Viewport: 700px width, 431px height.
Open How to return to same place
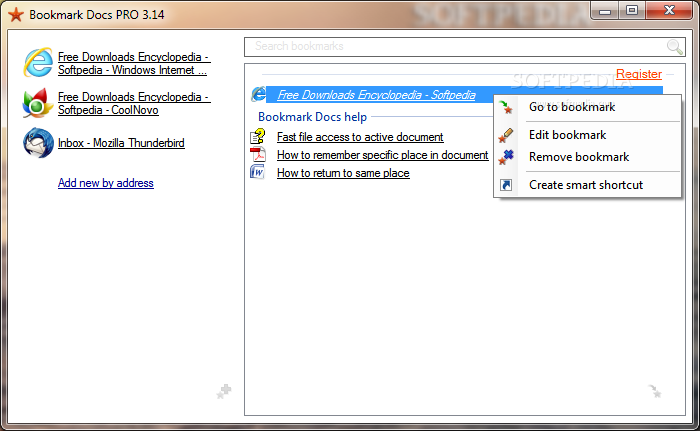point(343,173)
